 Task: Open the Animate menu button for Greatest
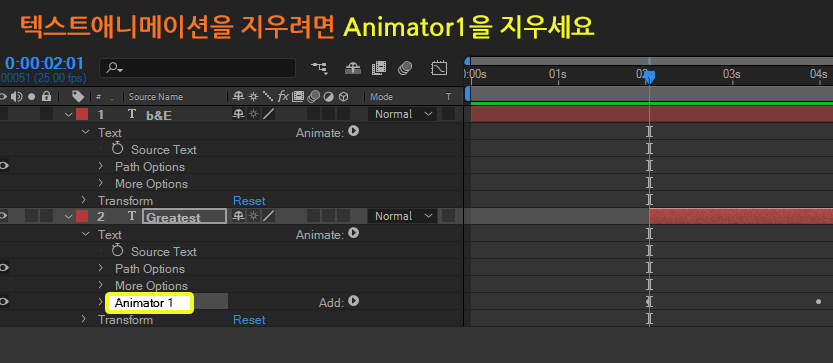click(x=353, y=233)
